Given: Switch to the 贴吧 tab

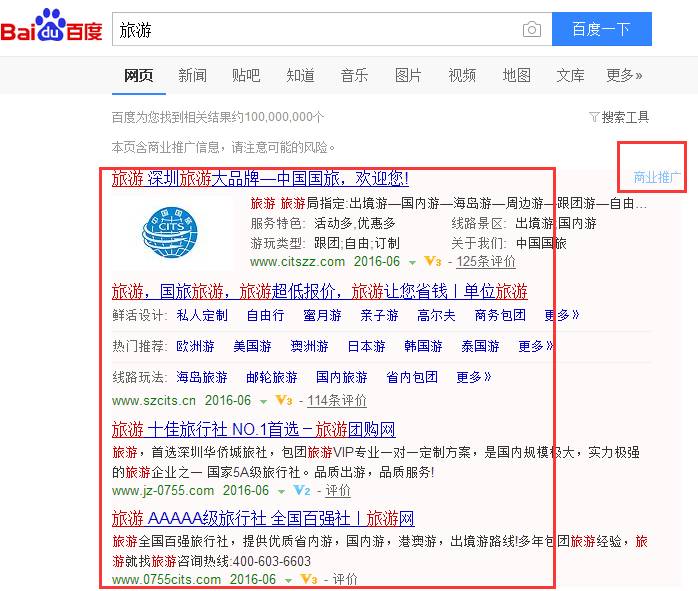Looking at the screenshot, I should pyautogui.click(x=246, y=75).
